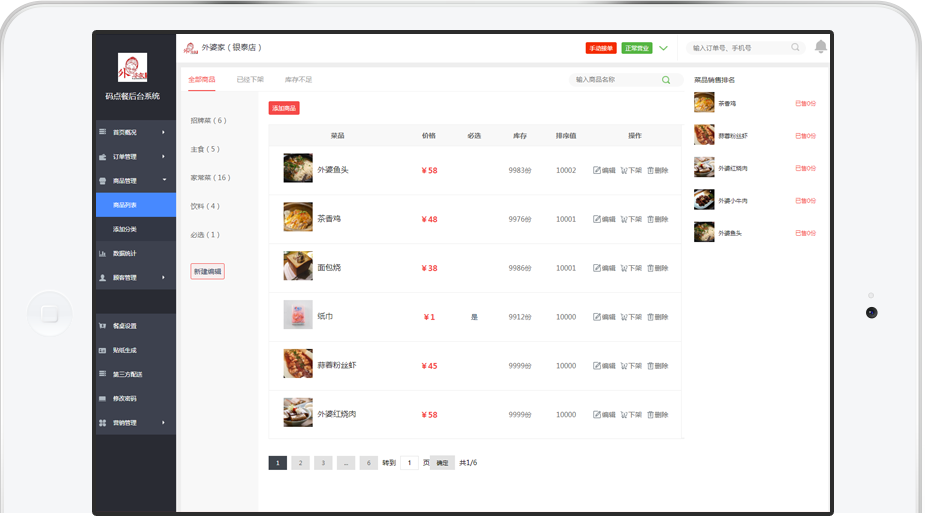Expand the green chevron beside 正常营业
Viewport: 925px width, 516px height.
(x=663, y=48)
